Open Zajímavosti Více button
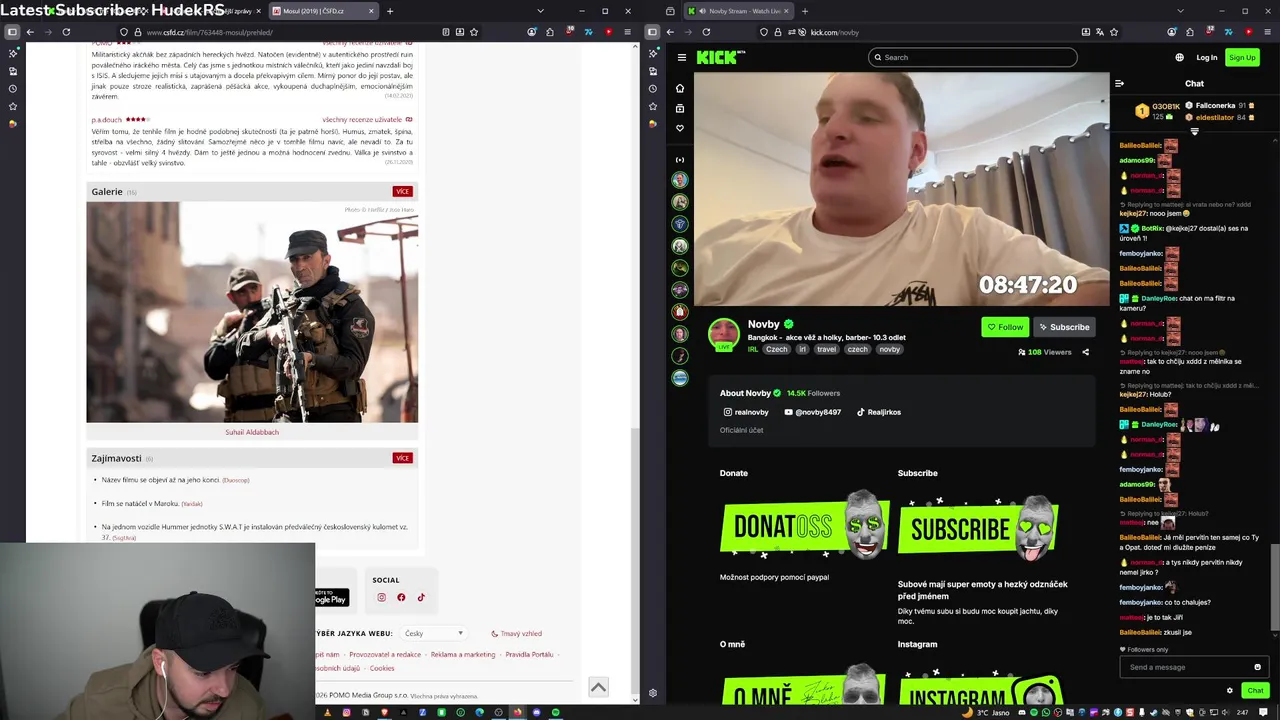 (402, 458)
